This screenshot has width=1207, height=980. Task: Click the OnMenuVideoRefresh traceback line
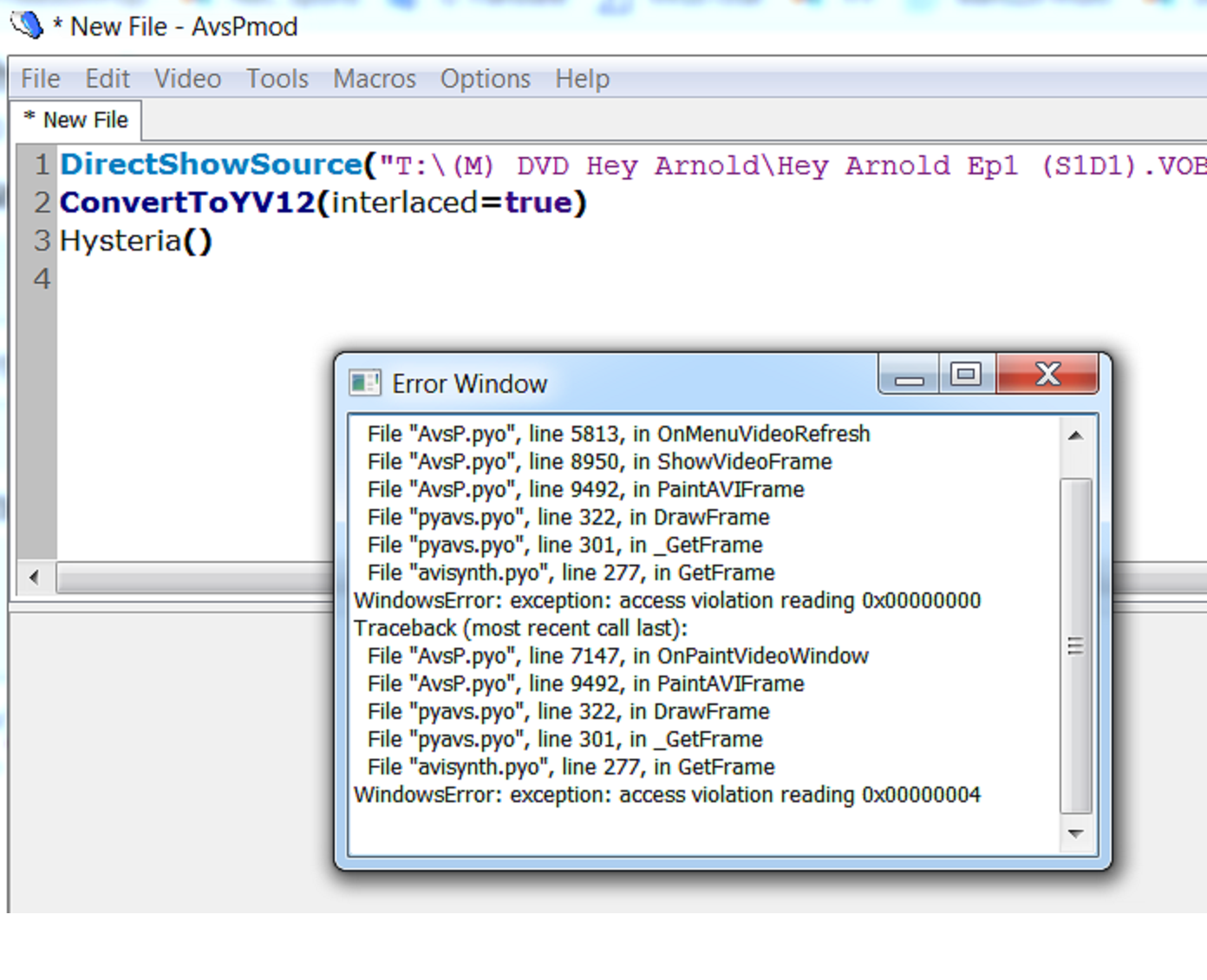pyautogui.click(x=618, y=434)
